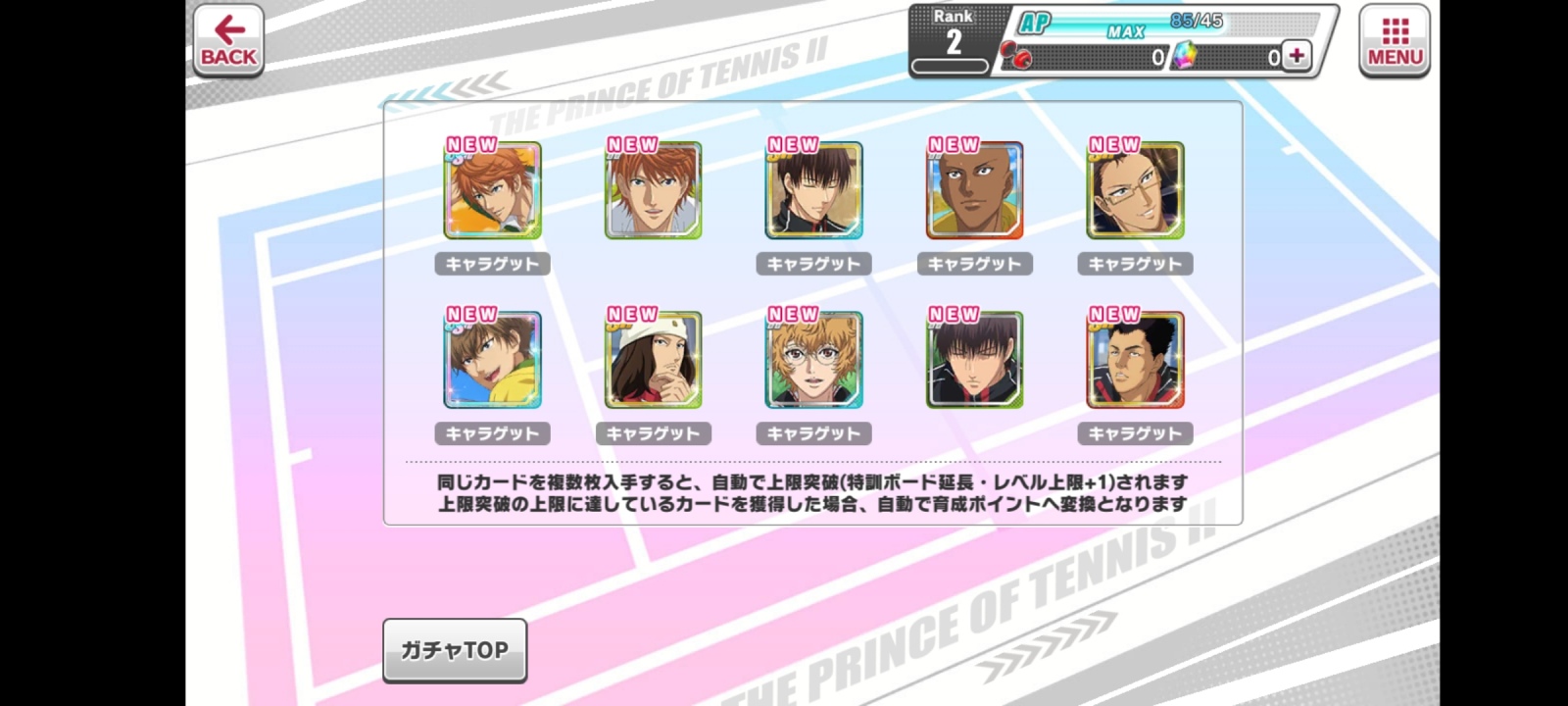The image size is (1568, 706).
Task: Pick the top-row closed-eyes dark-haired card
Action: coord(813,190)
